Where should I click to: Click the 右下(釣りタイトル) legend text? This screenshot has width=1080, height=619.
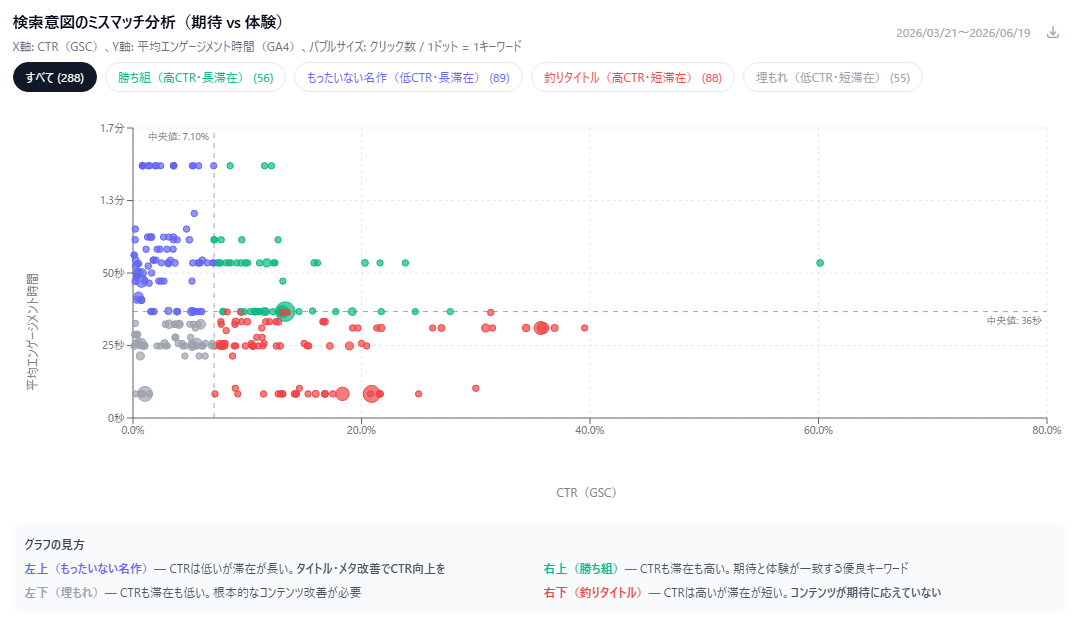594,592
